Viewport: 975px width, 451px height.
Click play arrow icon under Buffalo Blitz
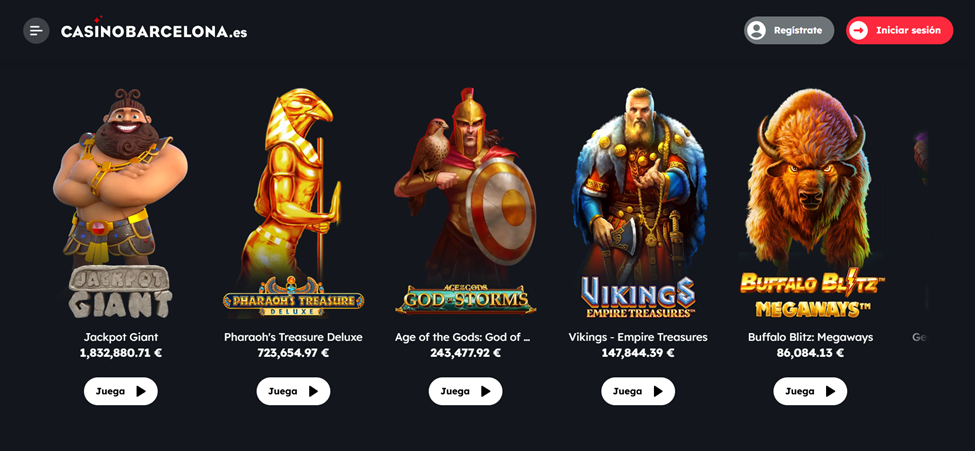(x=830, y=391)
